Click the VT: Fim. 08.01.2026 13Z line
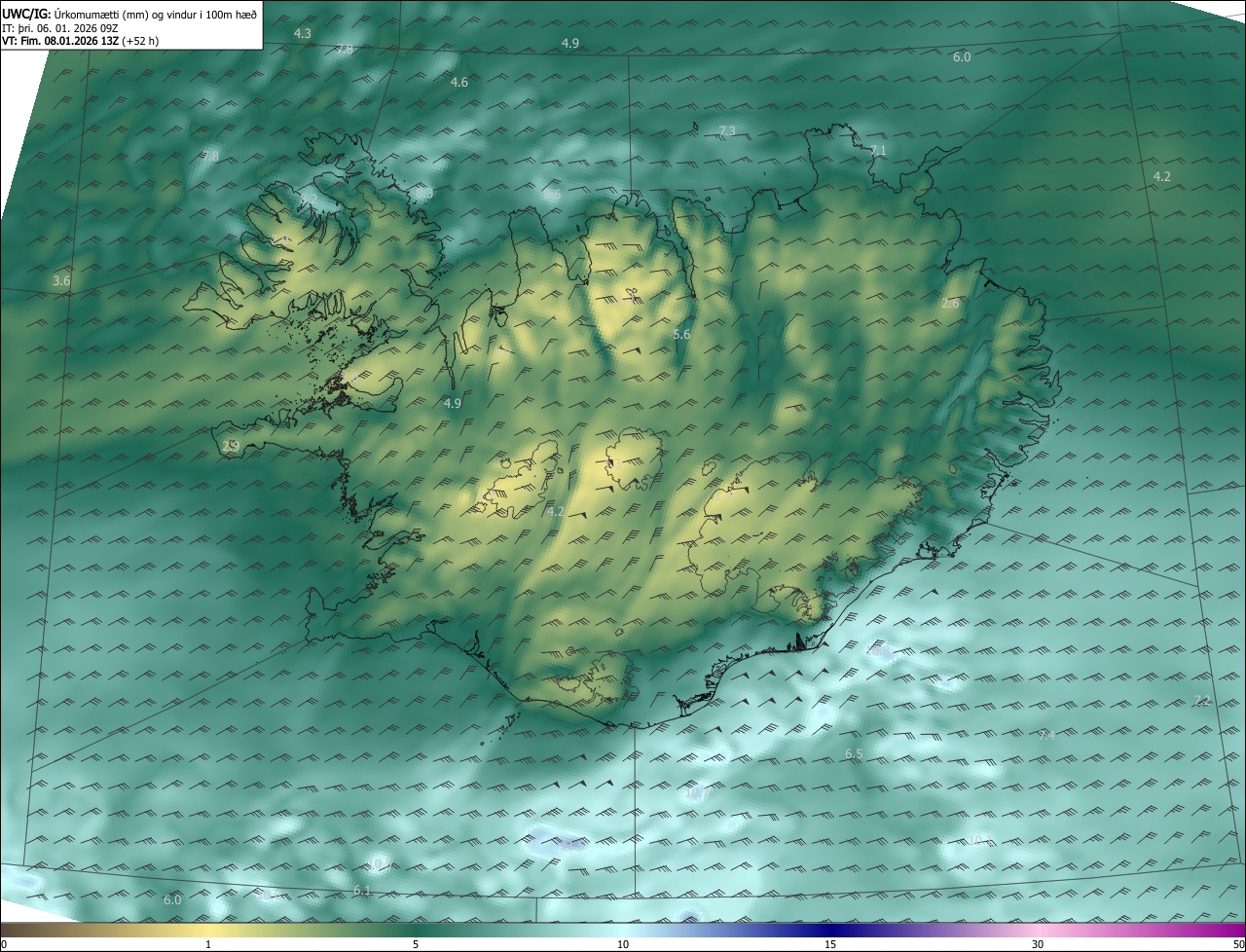Viewport: 1246px width, 952px height. coord(81,41)
